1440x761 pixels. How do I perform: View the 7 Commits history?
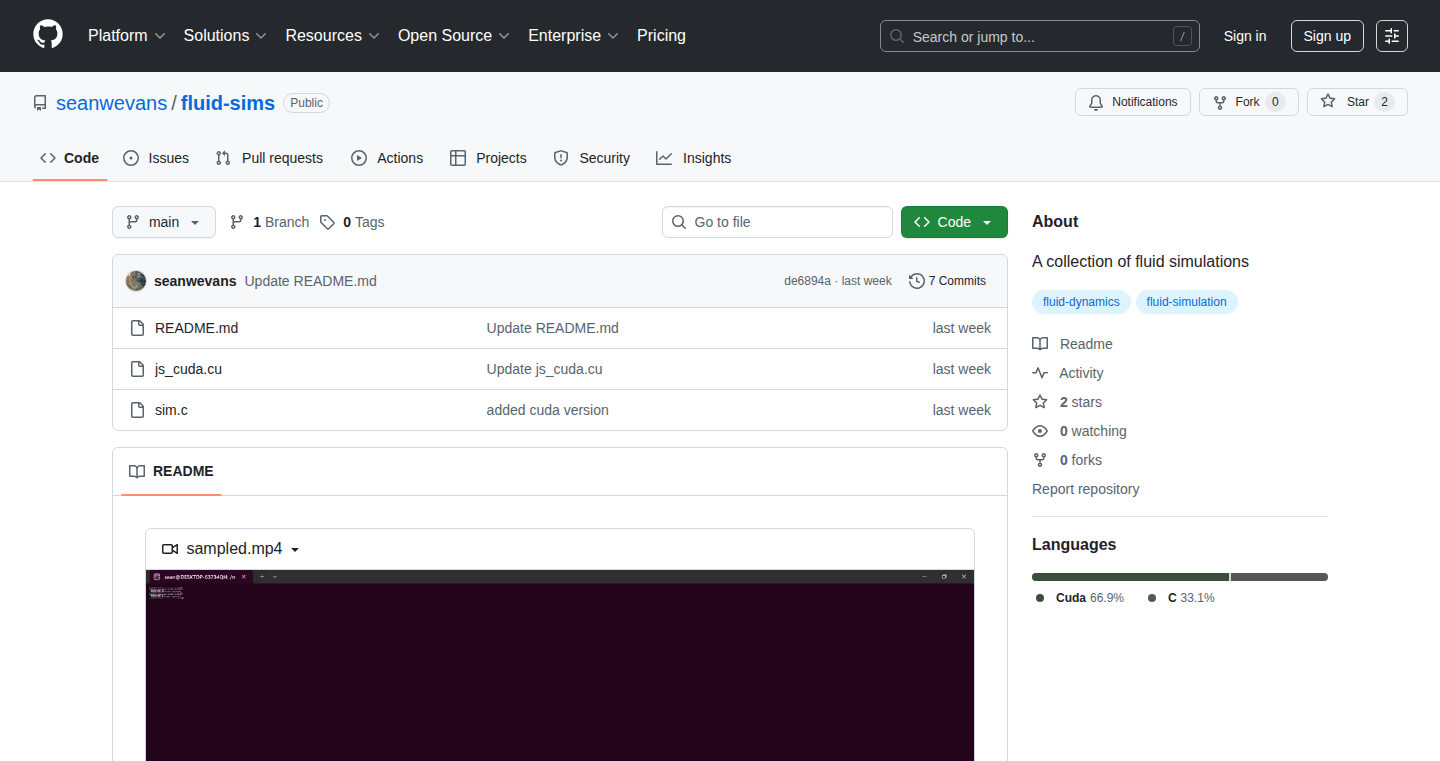[x=947, y=281]
